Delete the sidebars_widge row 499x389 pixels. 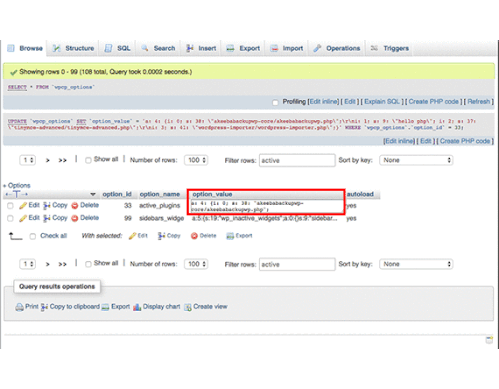click(85, 218)
